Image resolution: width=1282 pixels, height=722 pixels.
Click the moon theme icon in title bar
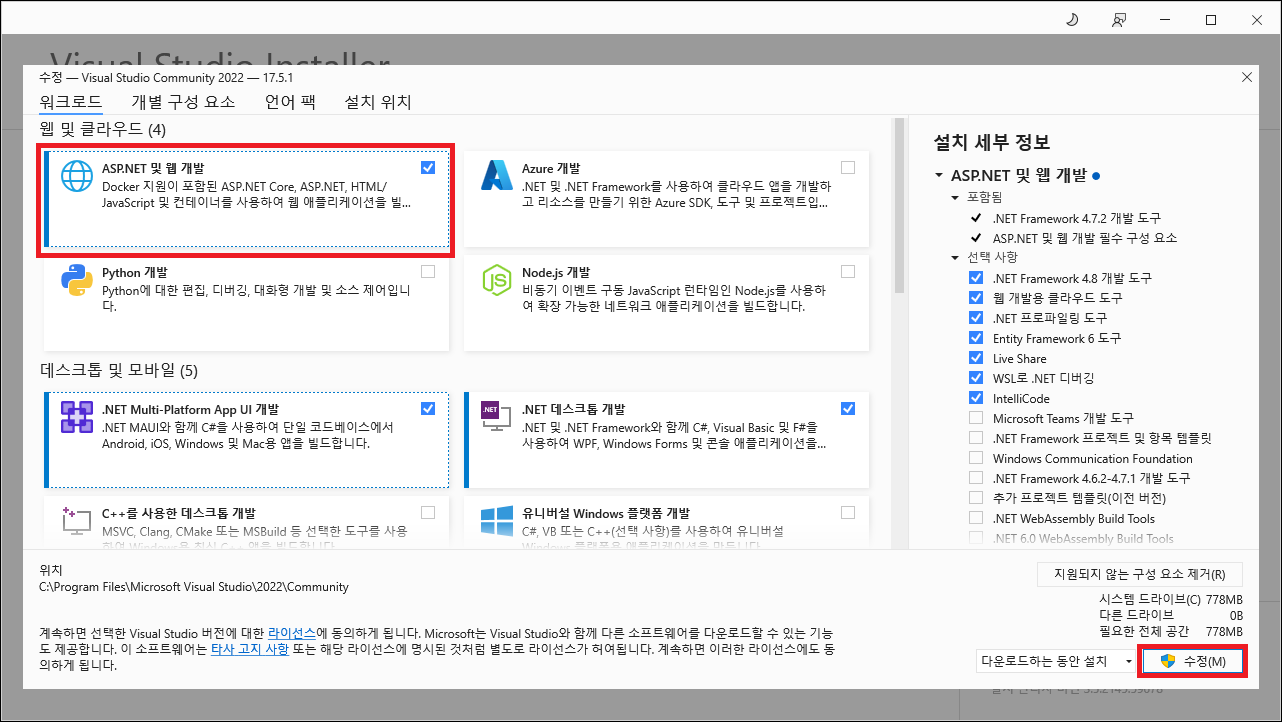pyautogui.click(x=1073, y=19)
